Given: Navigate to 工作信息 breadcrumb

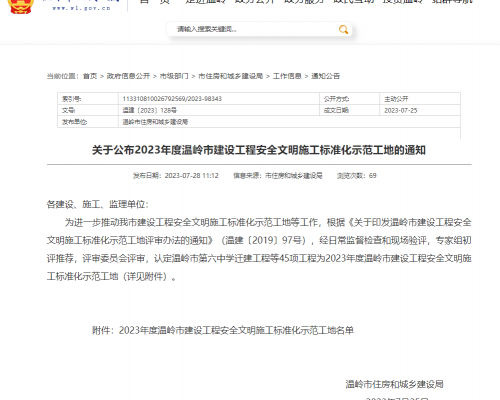Looking at the screenshot, I should pyautogui.click(x=287, y=76).
